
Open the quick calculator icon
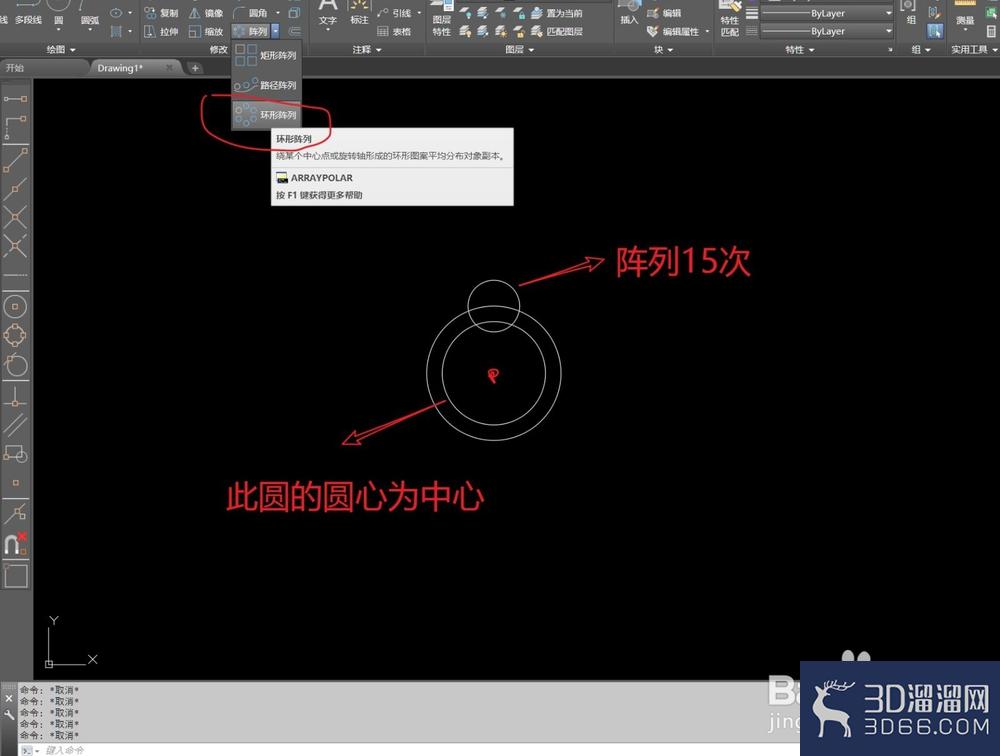point(991,30)
